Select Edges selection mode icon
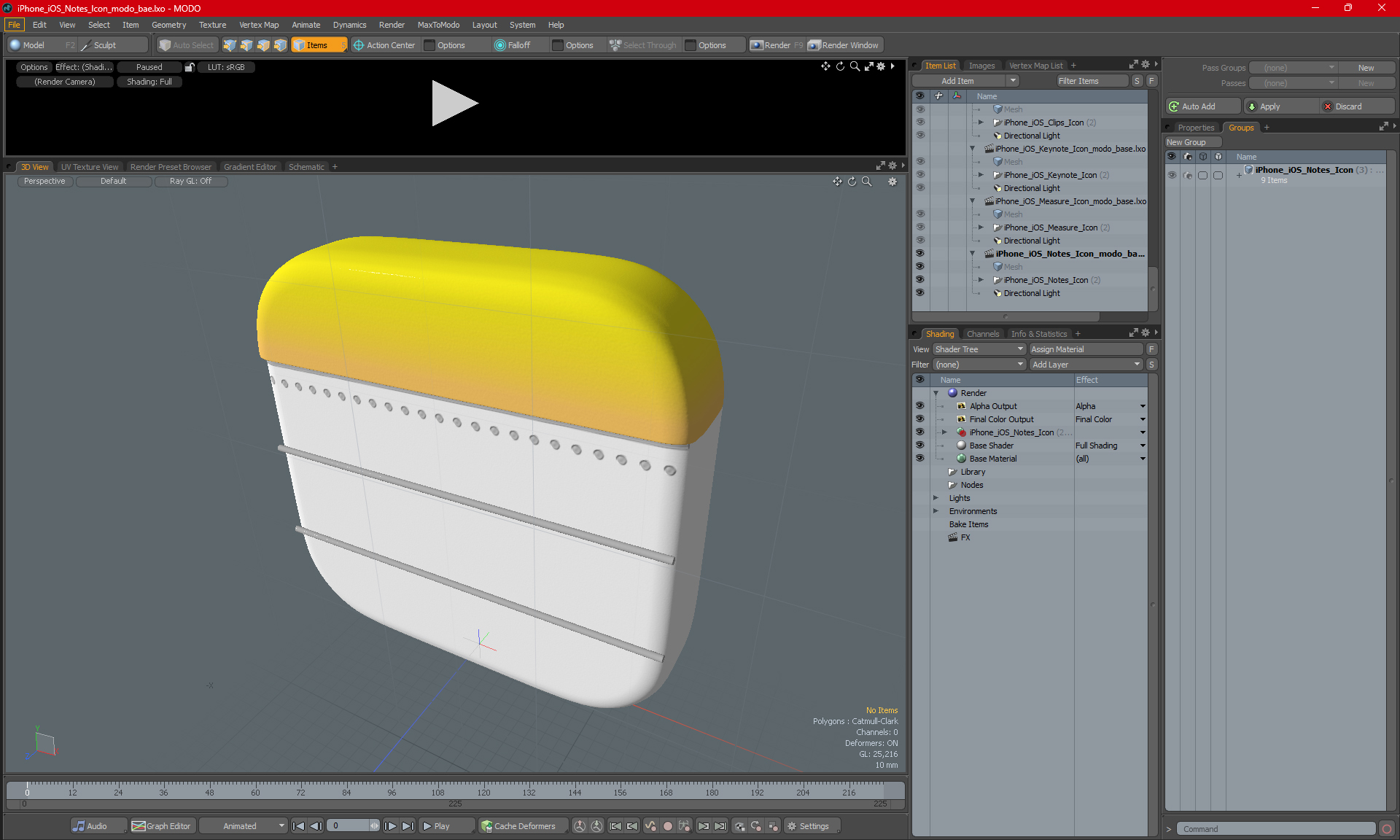 (x=246, y=45)
